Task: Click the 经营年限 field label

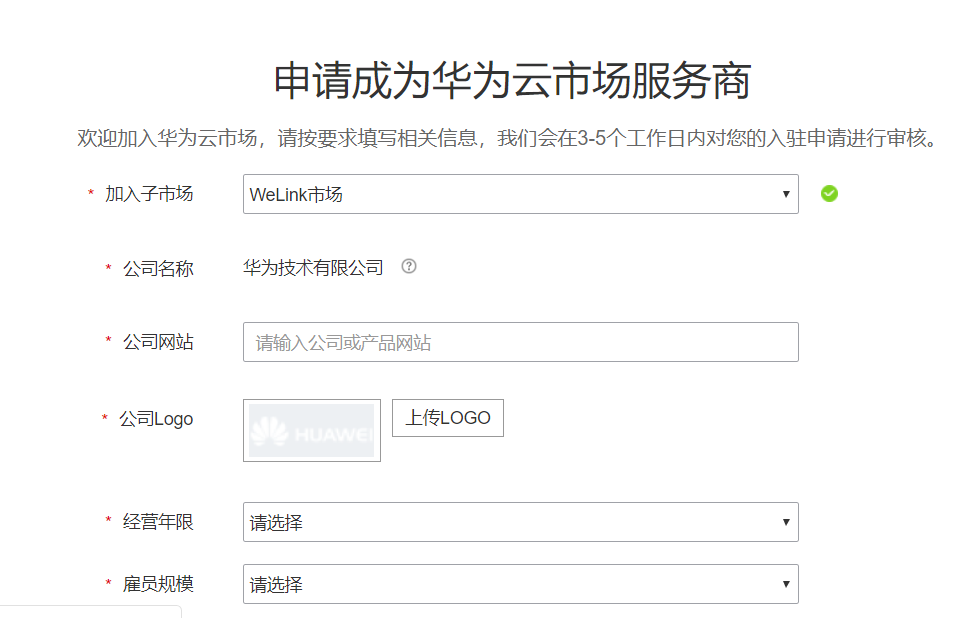Action: point(158,522)
